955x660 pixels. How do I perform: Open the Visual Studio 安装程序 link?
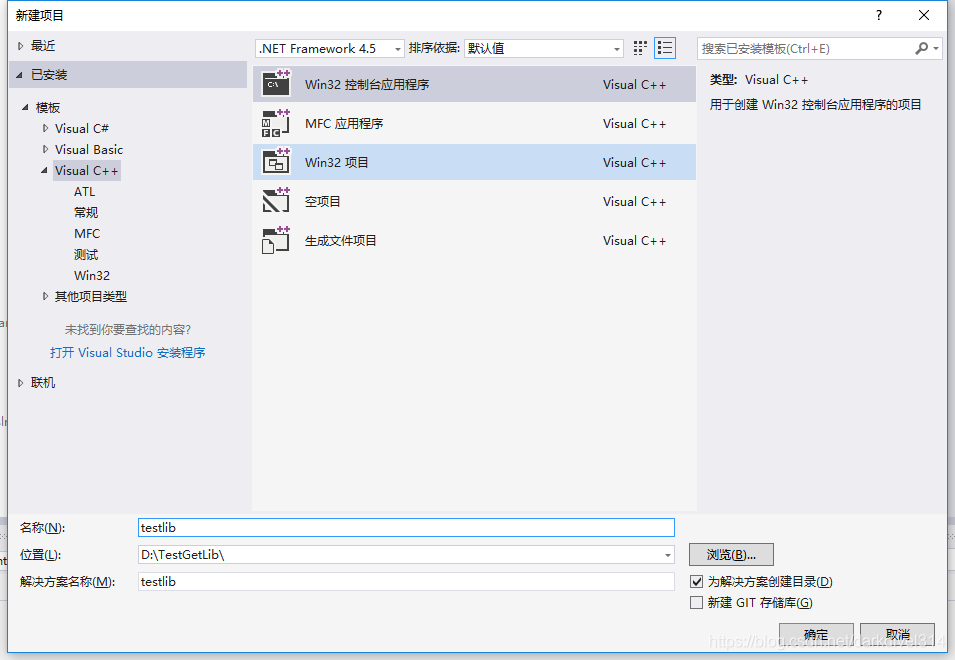pos(128,353)
